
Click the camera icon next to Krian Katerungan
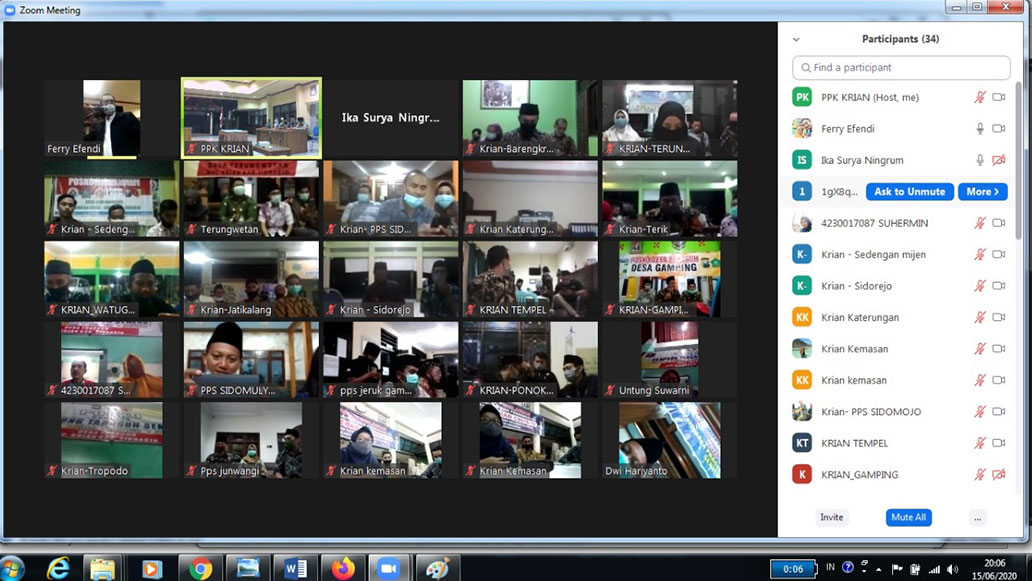pos(998,317)
